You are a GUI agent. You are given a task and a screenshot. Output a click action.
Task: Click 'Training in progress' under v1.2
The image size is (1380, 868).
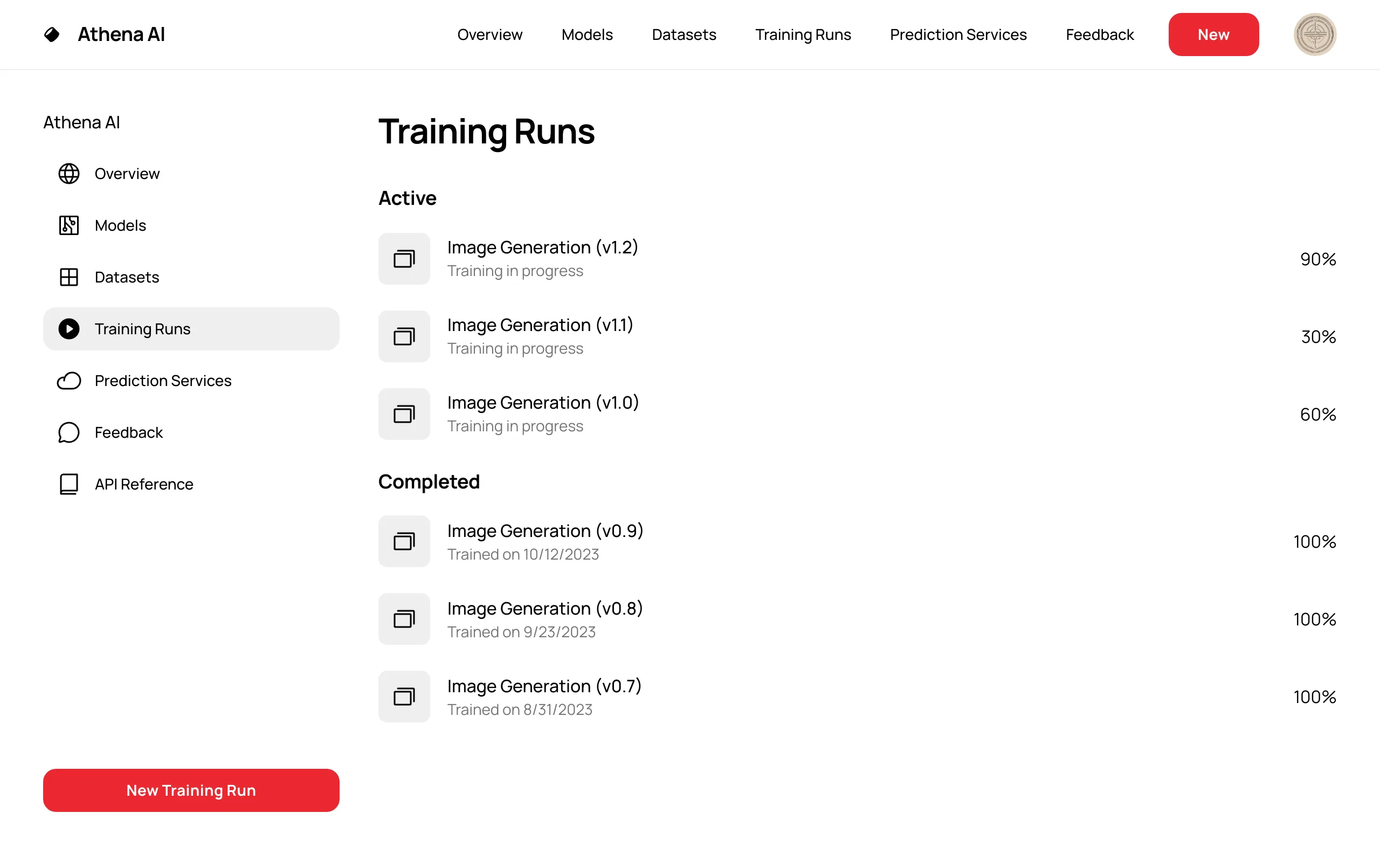click(515, 271)
